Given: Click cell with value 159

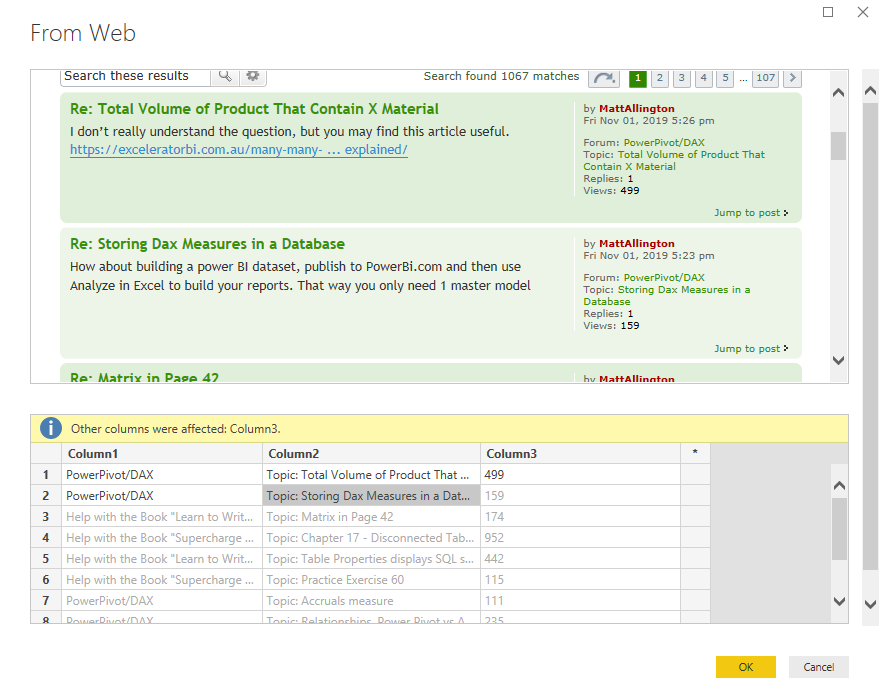Looking at the screenshot, I should (580, 496).
